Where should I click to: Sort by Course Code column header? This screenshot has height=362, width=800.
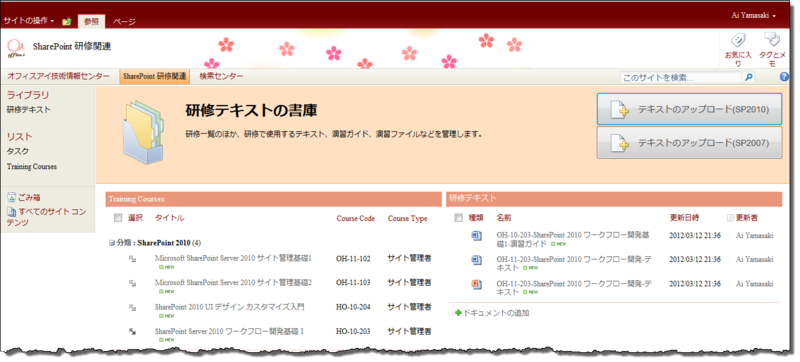[x=356, y=218]
